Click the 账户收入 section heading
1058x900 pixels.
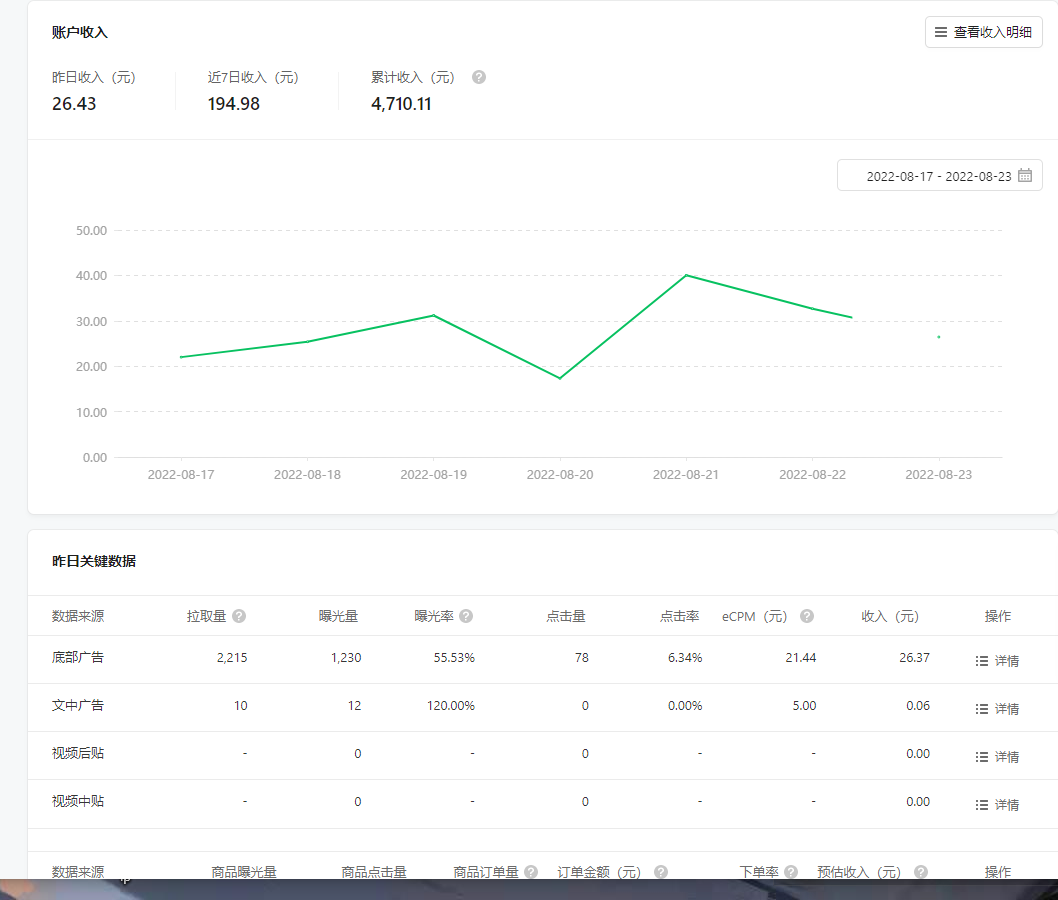(80, 32)
